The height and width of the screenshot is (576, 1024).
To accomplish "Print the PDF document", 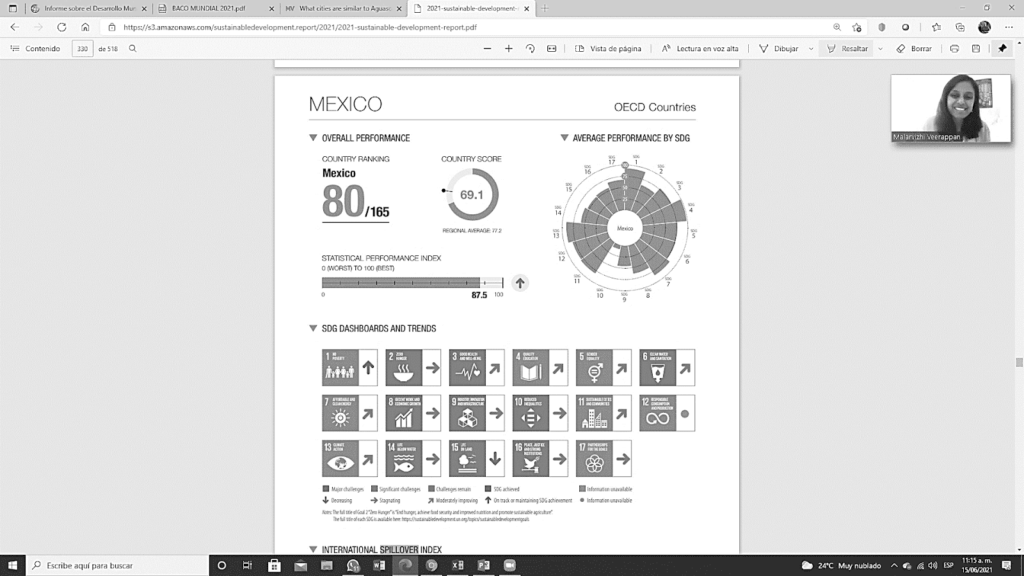I will pyautogui.click(x=954, y=48).
